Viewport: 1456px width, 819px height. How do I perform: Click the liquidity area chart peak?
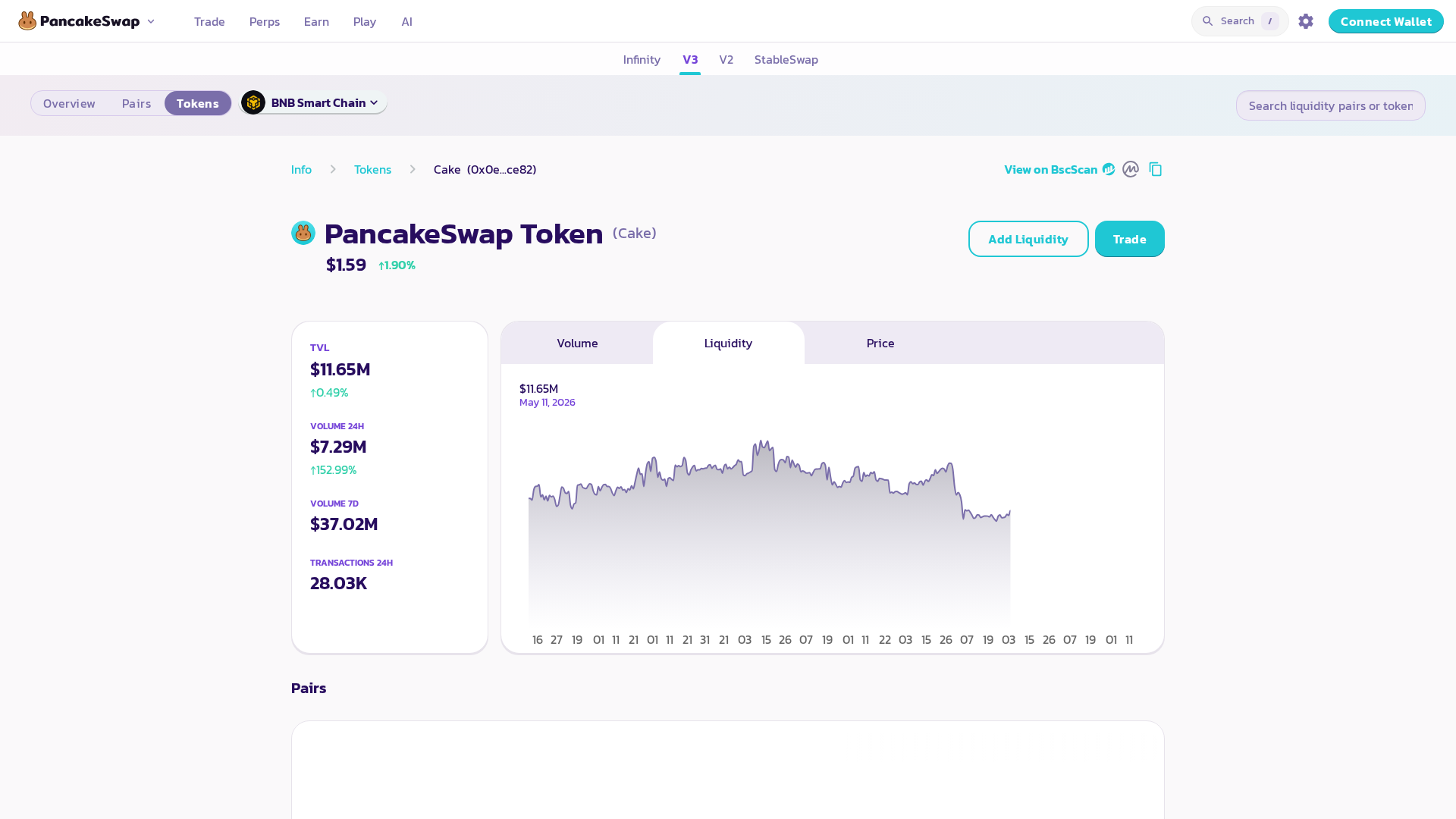761,441
